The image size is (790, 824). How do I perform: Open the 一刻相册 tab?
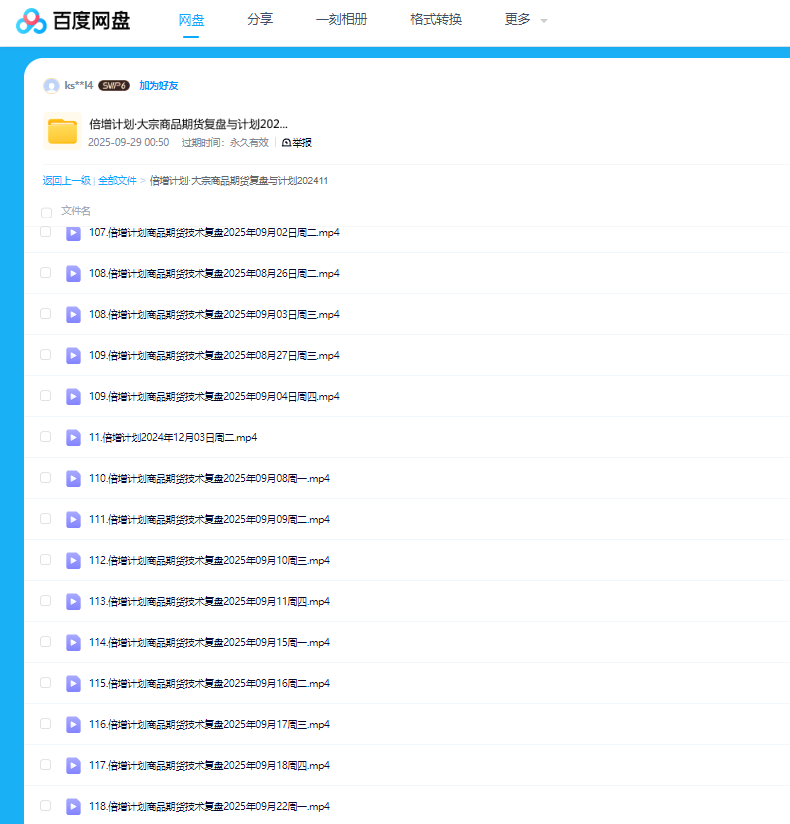(x=341, y=19)
